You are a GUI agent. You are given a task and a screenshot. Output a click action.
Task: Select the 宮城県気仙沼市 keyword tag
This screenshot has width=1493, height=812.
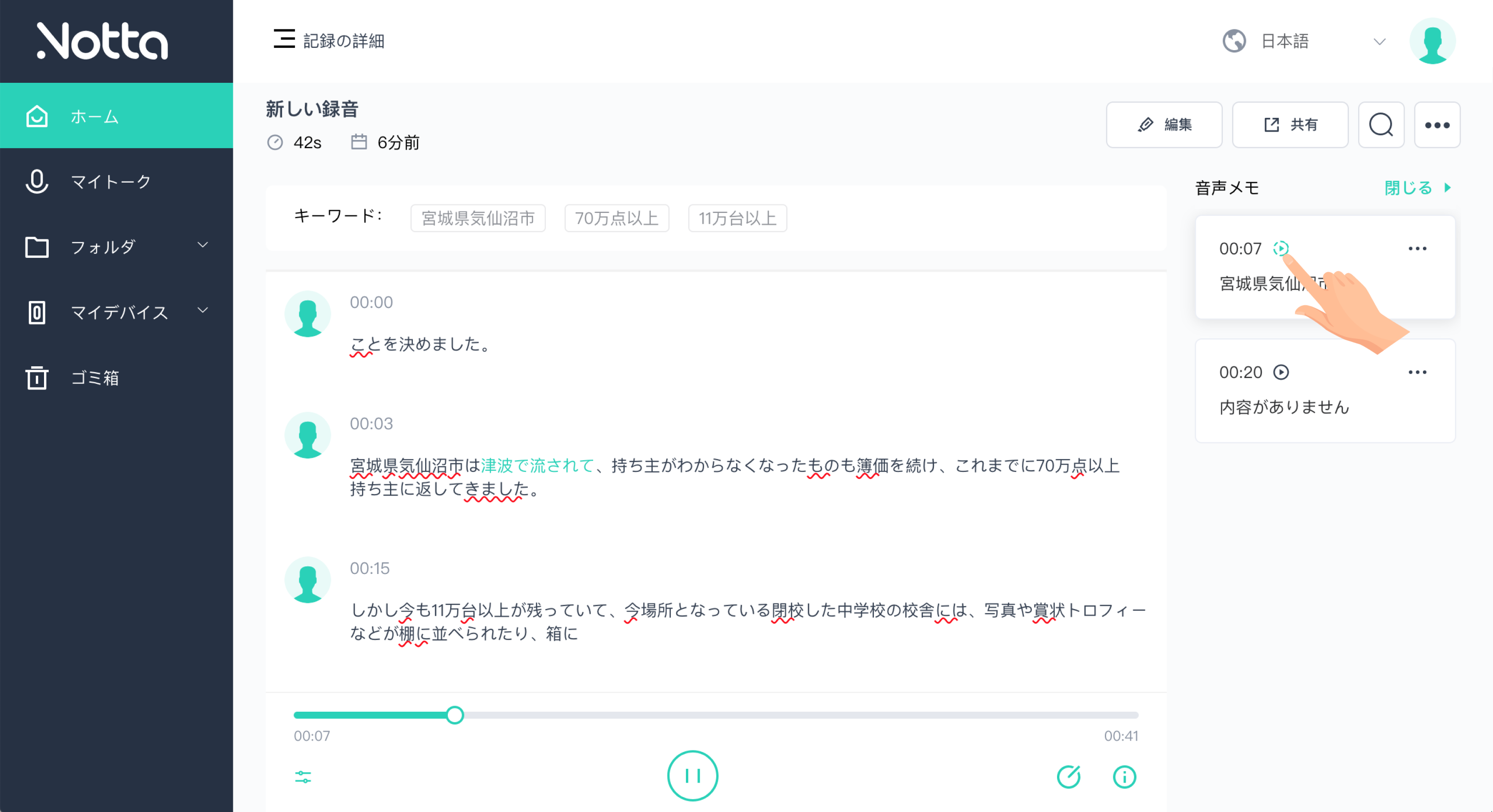[478, 218]
